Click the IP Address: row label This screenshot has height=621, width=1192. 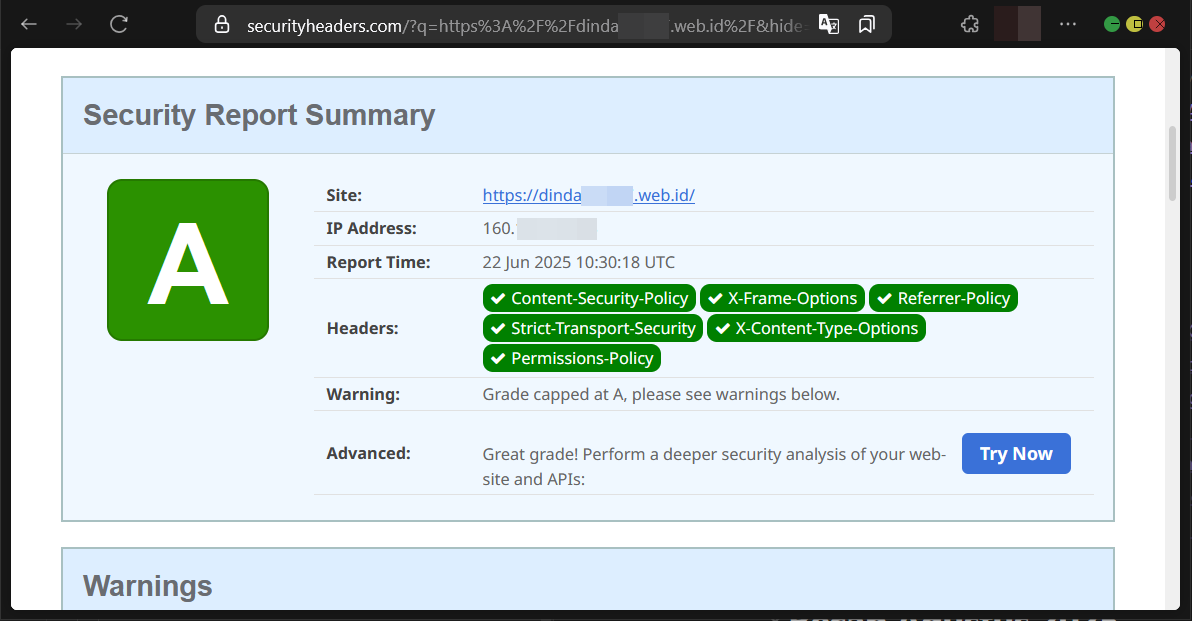click(x=372, y=229)
